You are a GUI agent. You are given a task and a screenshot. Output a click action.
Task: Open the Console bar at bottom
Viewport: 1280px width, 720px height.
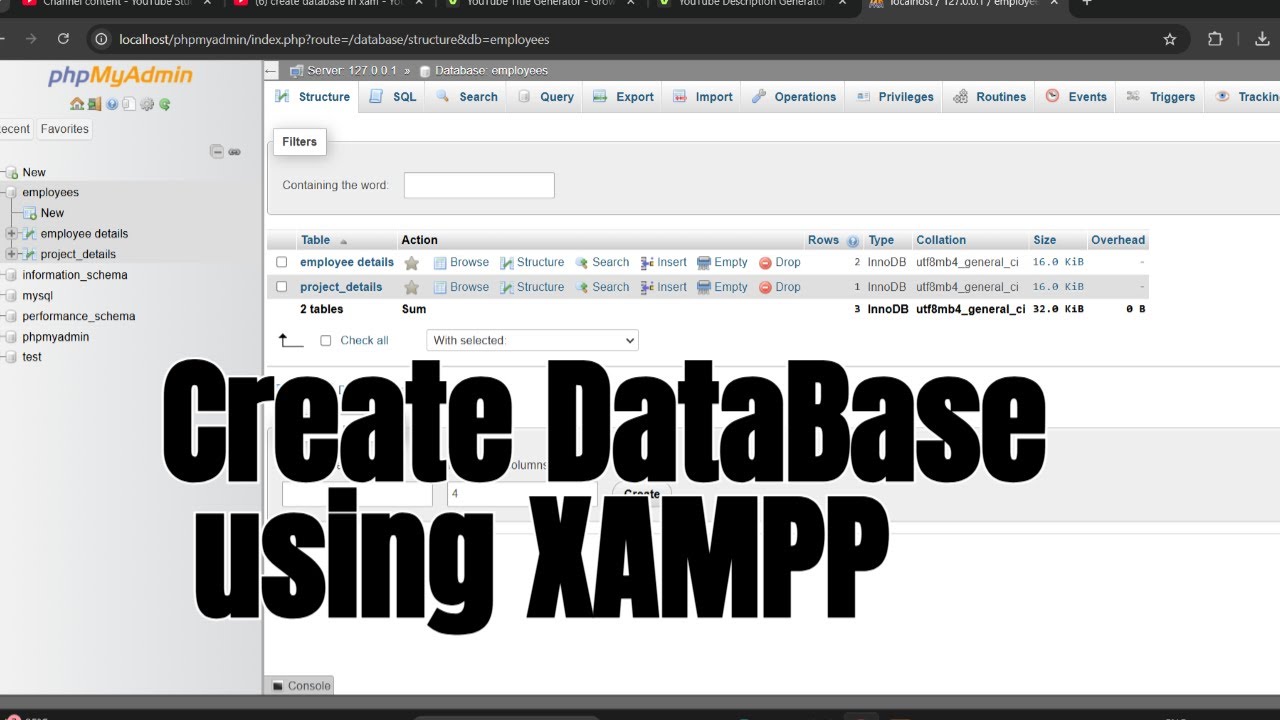[x=301, y=685]
